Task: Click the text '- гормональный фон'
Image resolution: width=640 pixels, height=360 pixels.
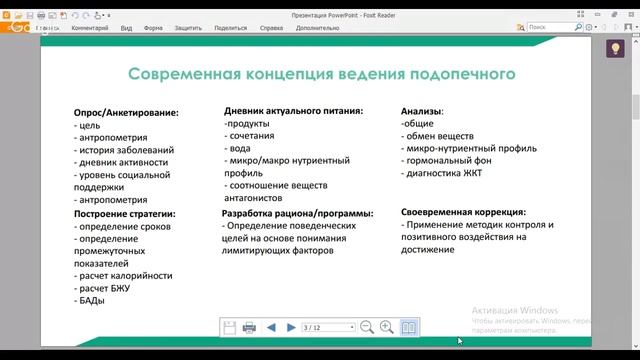Action: pyautogui.click(x=446, y=160)
